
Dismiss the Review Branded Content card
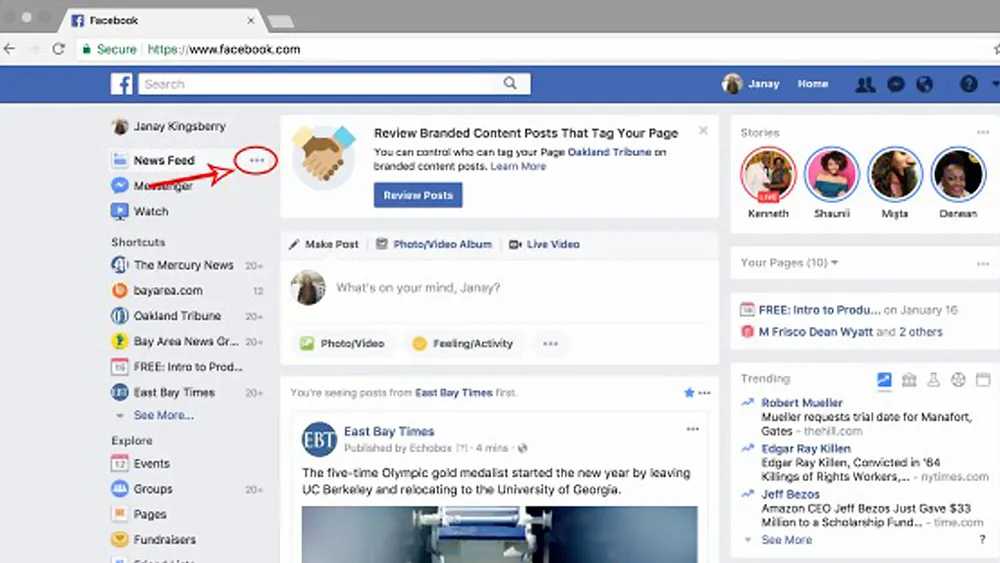click(703, 131)
